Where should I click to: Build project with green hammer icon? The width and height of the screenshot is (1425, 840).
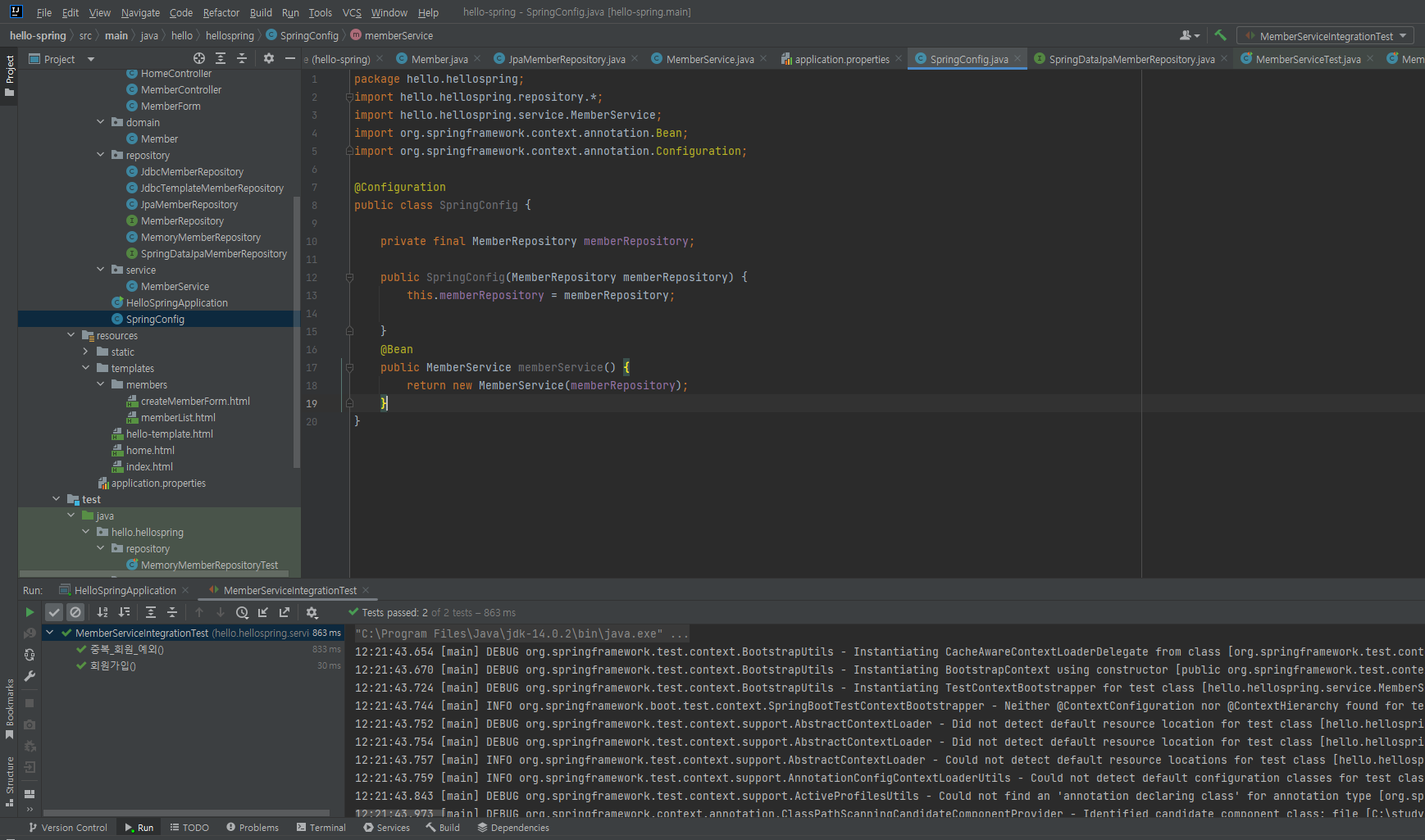[1220, 35]
